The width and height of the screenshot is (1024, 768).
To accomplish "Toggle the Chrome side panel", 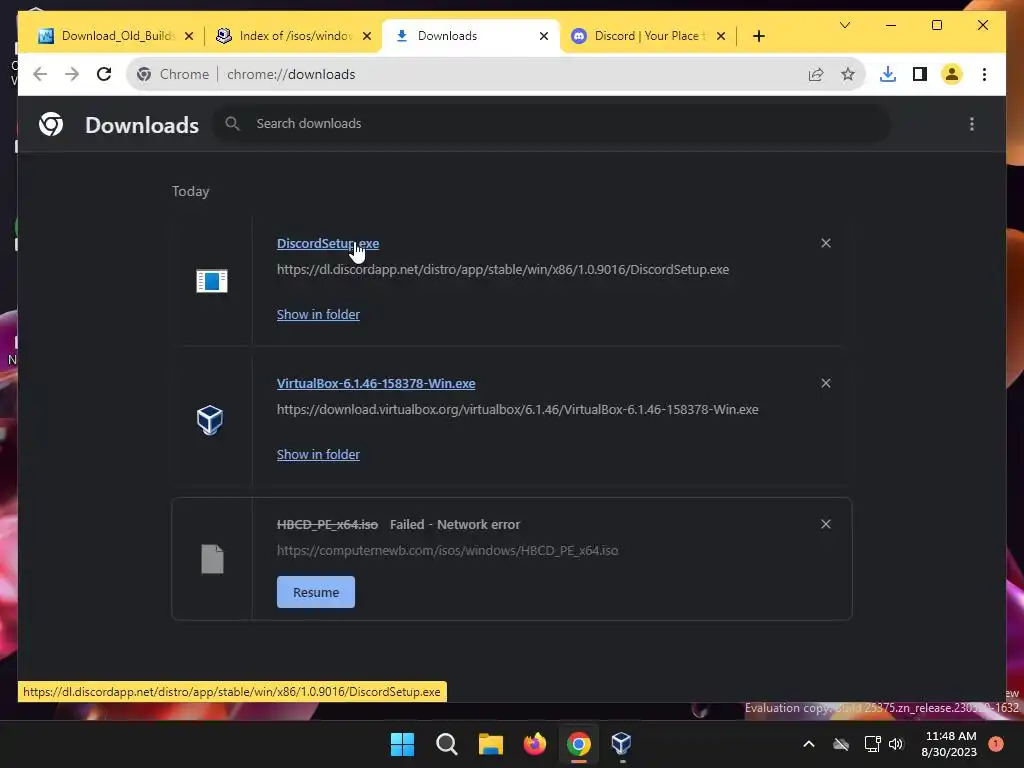I will point(920,74).
